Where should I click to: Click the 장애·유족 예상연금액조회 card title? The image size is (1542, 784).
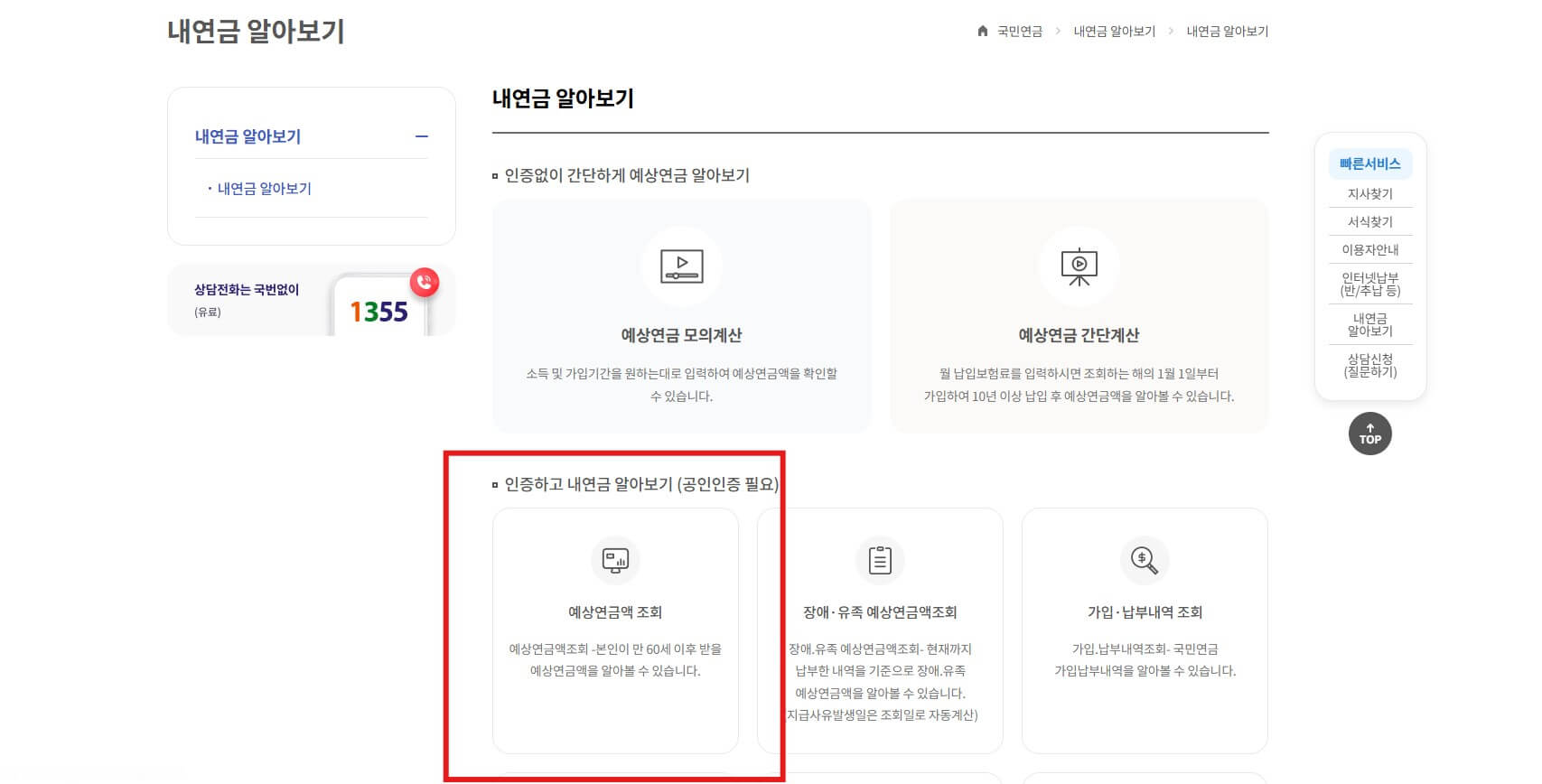[880, 612]
